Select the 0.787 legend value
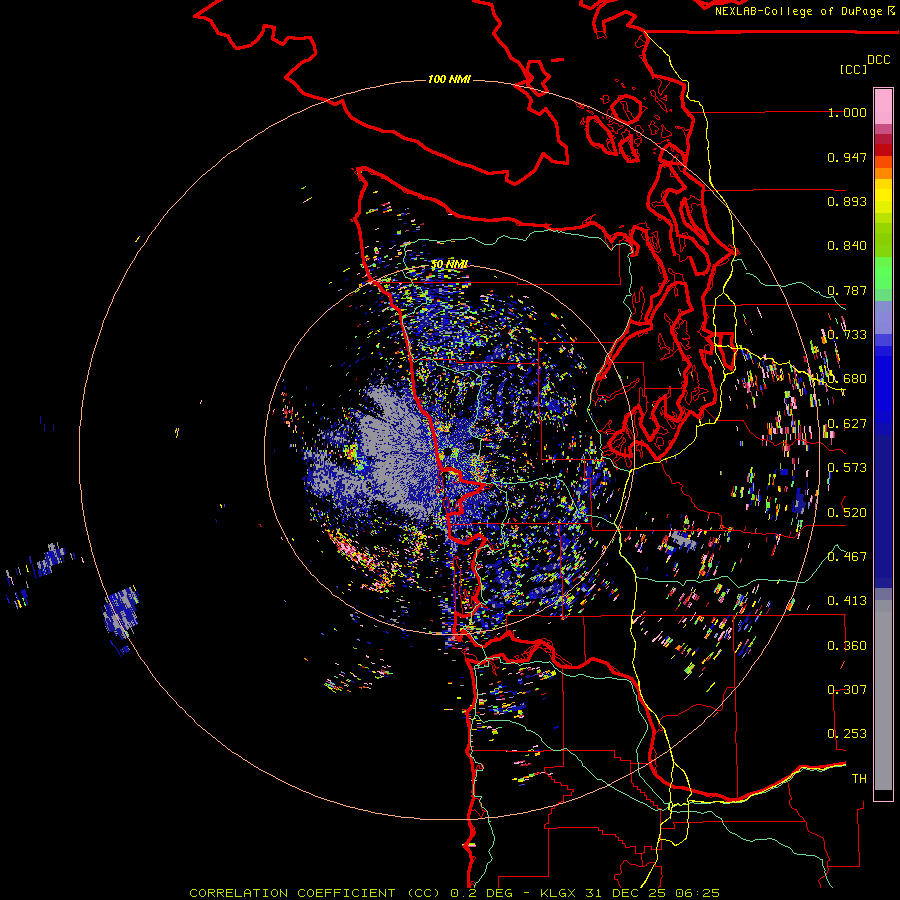The width and height of the screenshot is (900, 900). click(847, 290)
